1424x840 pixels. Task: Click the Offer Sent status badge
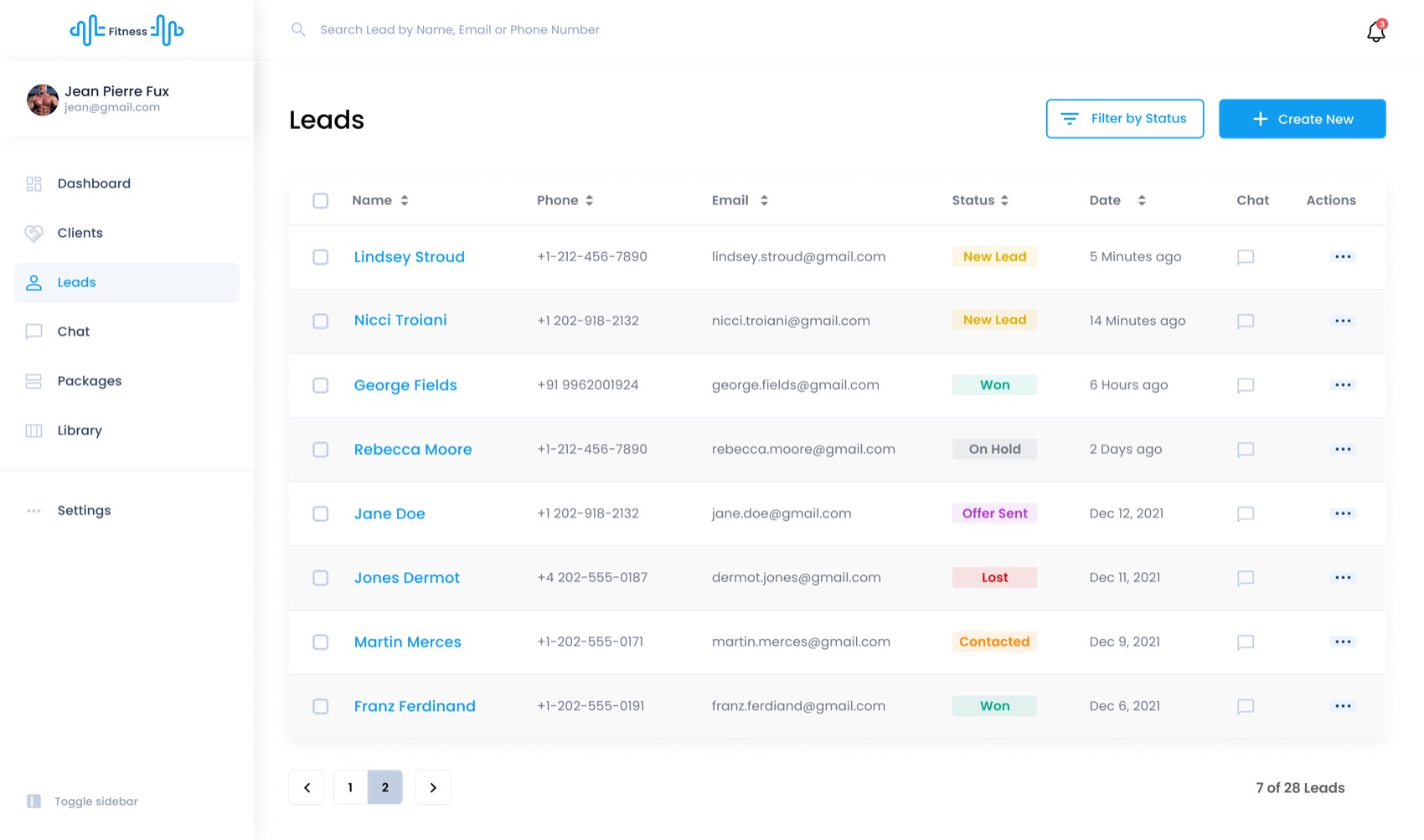[994, 513]
